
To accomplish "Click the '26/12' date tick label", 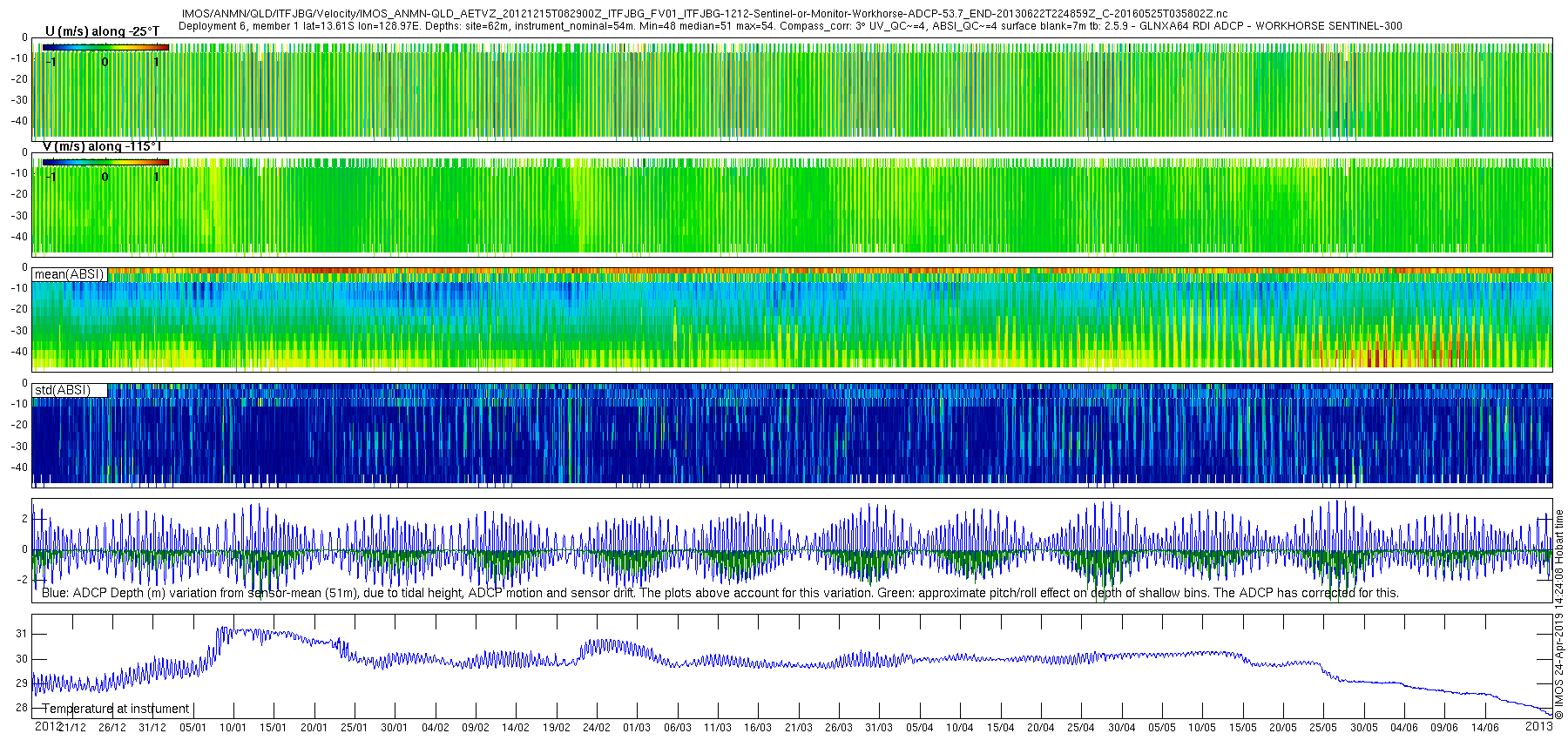I will pos(112,728).
